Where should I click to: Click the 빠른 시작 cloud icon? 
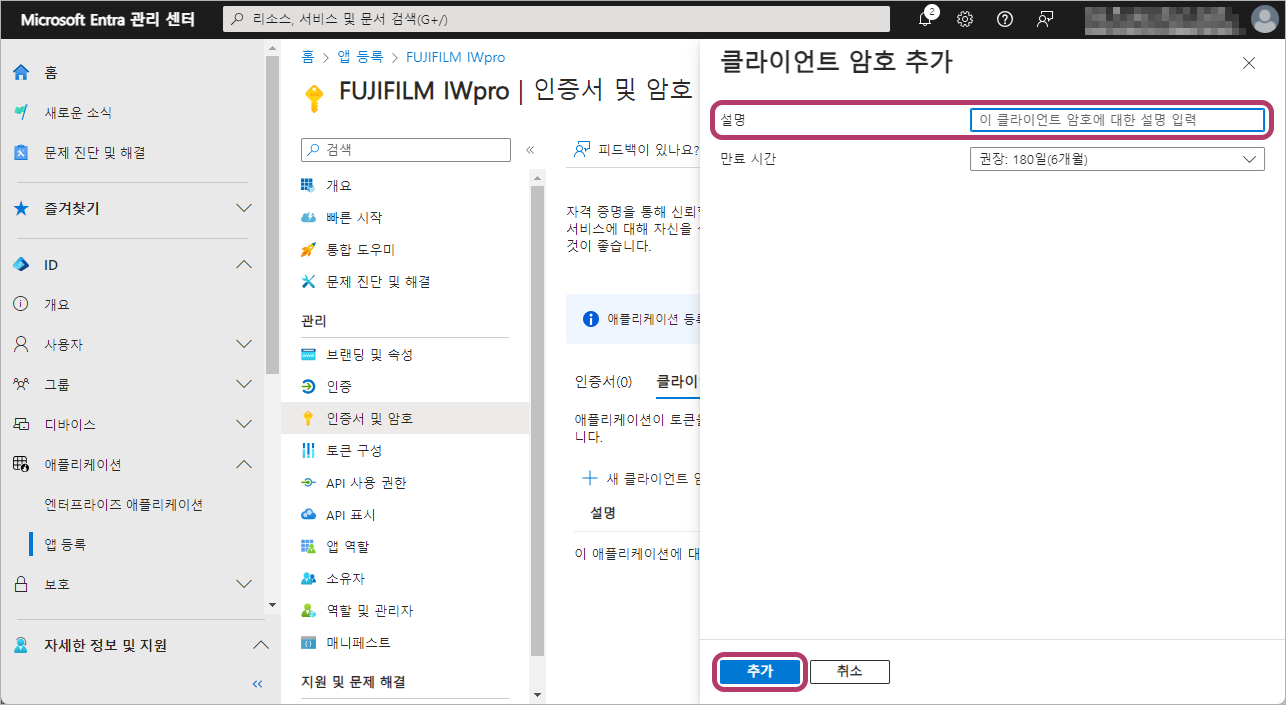pyautogui.click(x=308, y=217)
